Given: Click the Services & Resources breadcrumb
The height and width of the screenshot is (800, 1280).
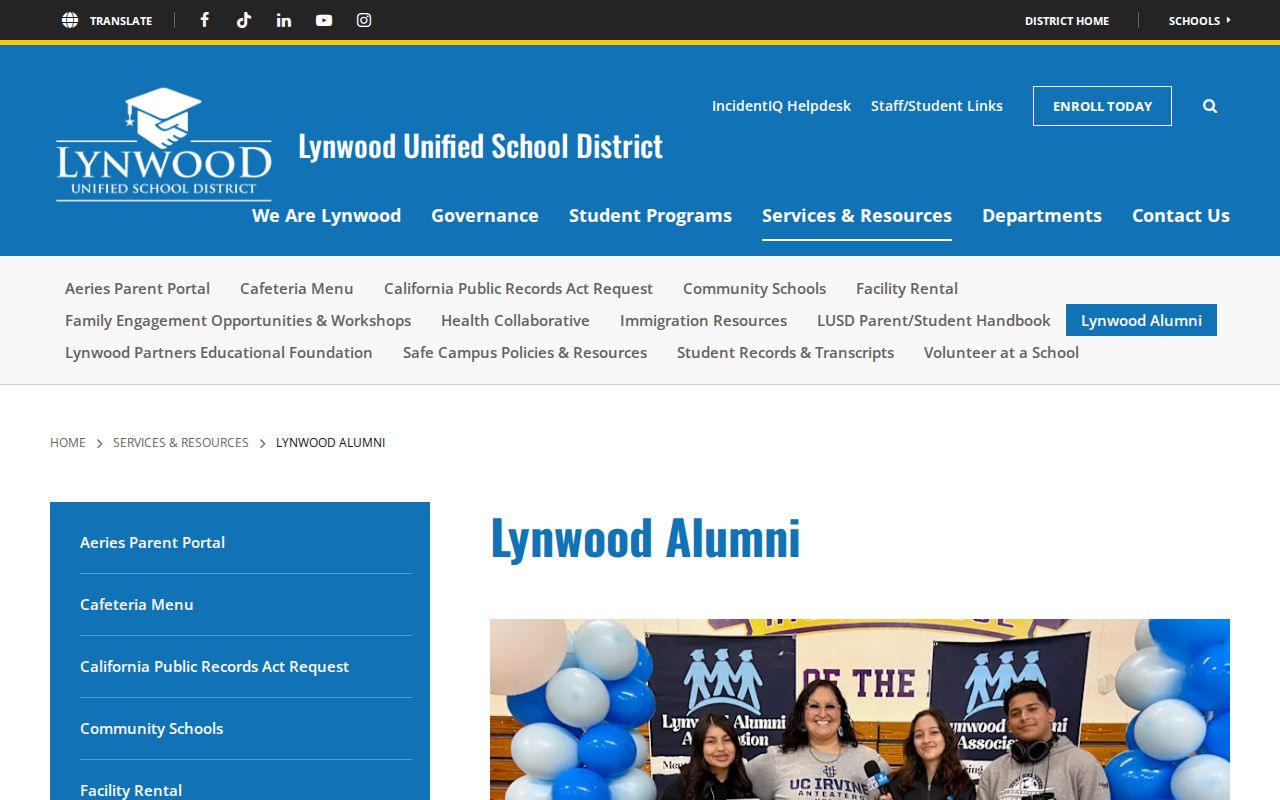Looking at the screenshot, I should click(x=181, y=442).
